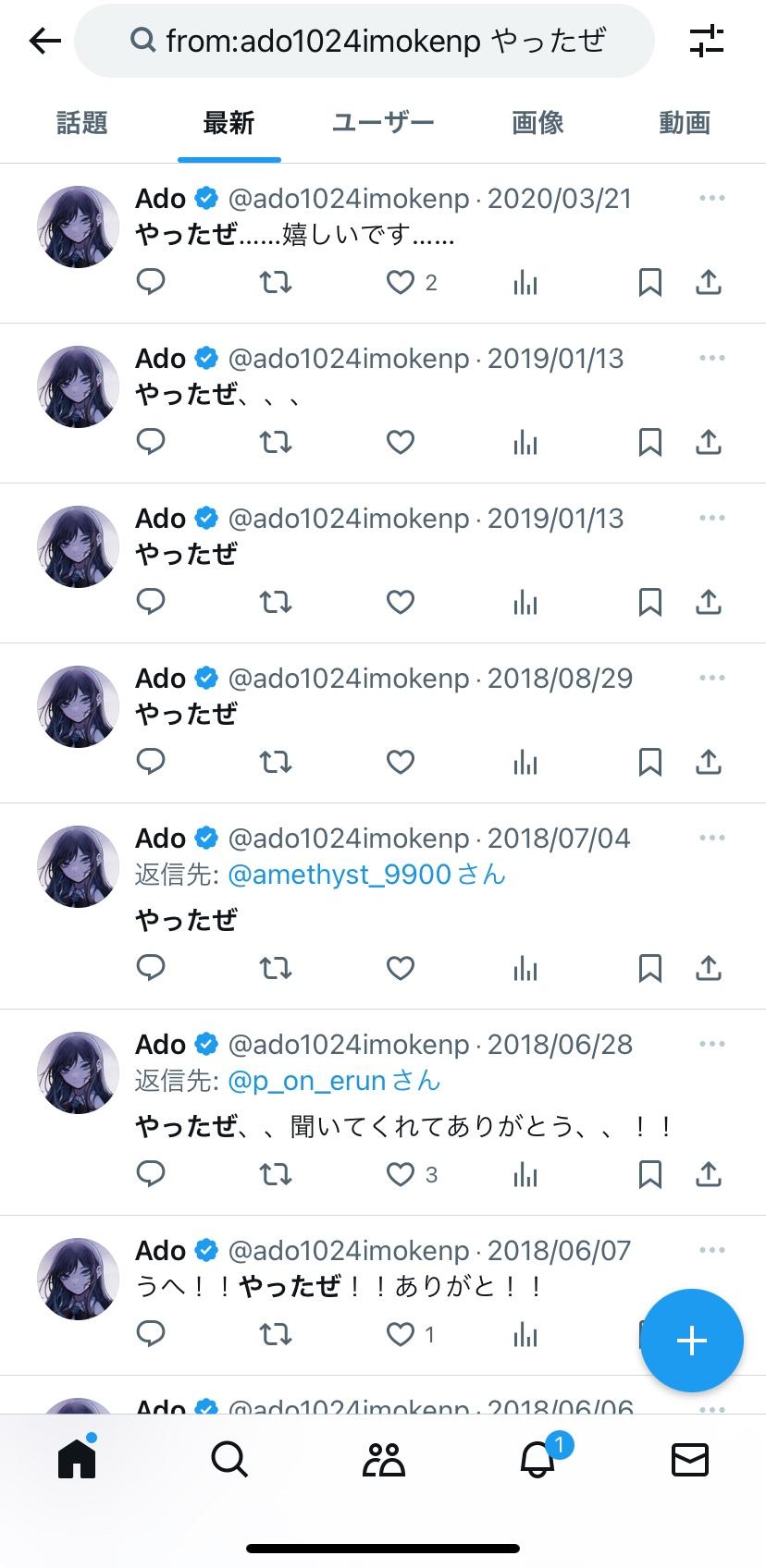
Task: Open more options on 2018/08/29 tweet
Action: click(x=712, y=678)
